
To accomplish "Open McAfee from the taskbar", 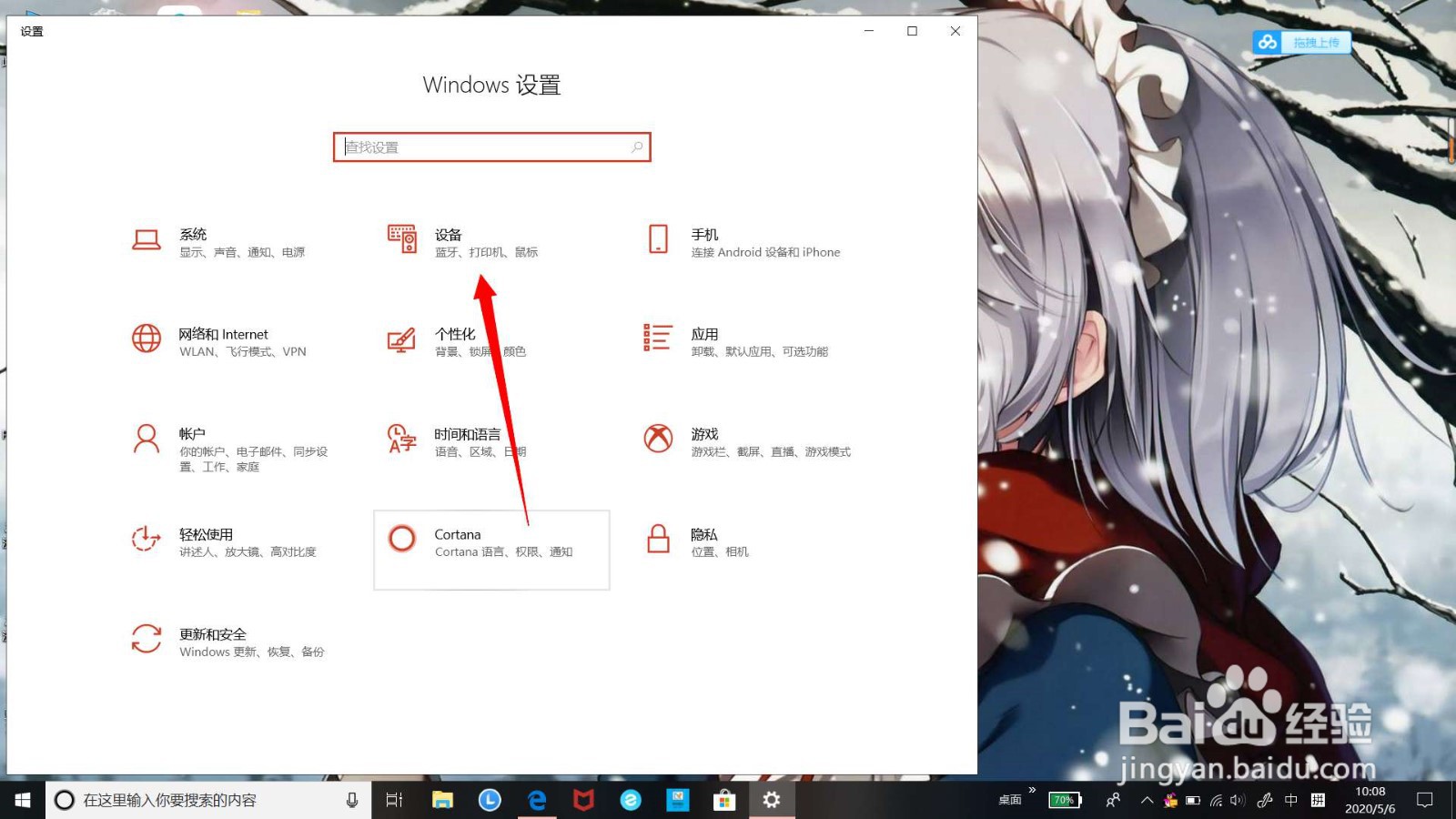I will 583,800.
